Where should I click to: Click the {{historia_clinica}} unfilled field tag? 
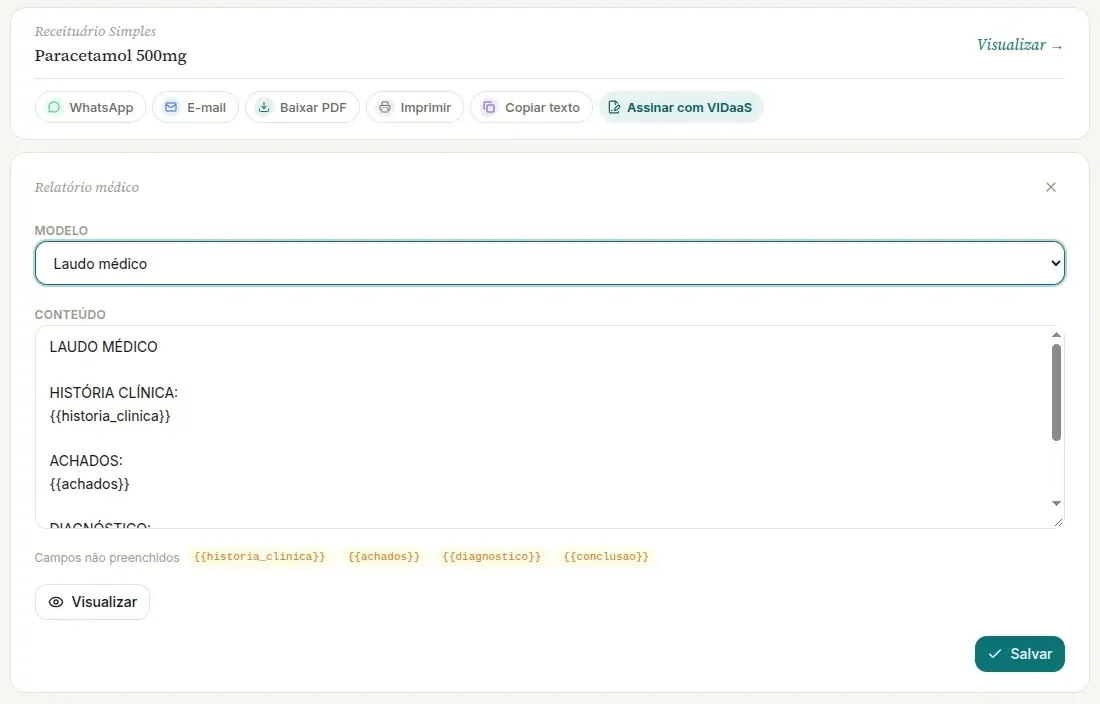pos(260,557)
